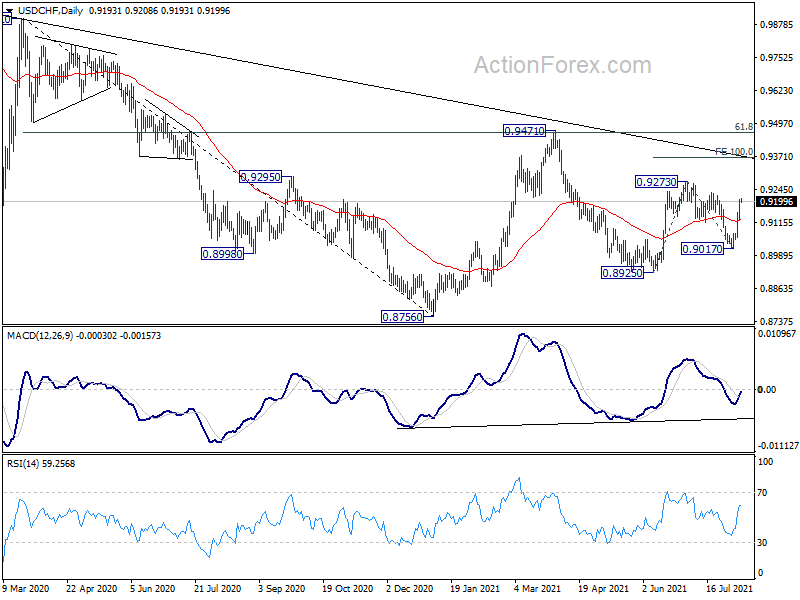Click the current price tag 0.91996
Viewport: 800px width, 600px height.
click(777, 202)
